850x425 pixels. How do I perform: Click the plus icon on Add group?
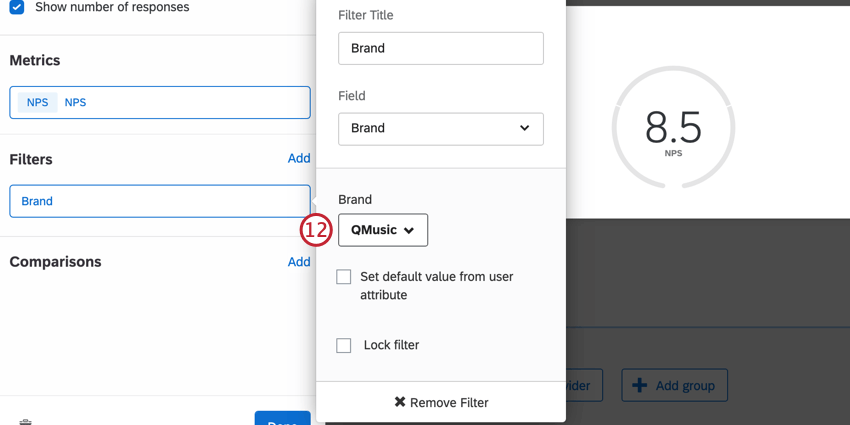tap(640, 385)
